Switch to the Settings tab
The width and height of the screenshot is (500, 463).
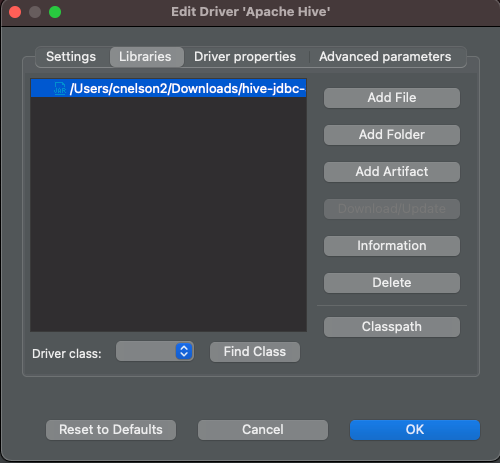point(71,57)
